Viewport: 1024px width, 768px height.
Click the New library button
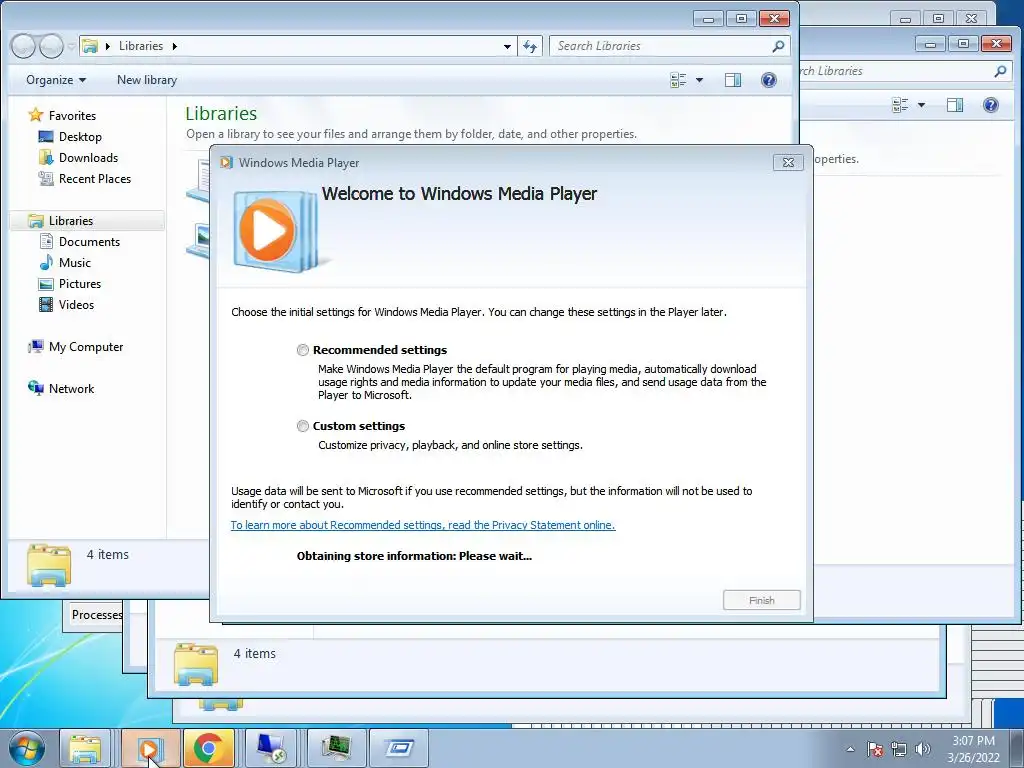click(x=147, y=80)
